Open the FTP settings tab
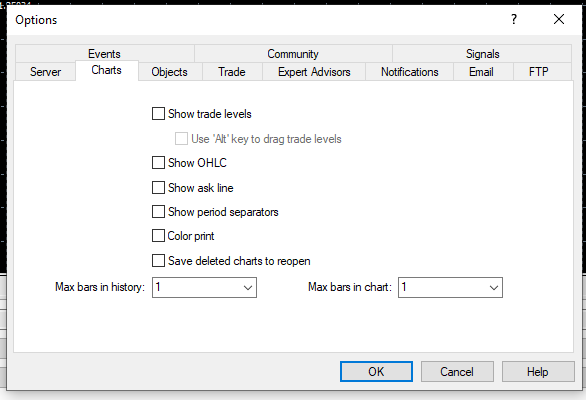 click(x=539, y=72)
